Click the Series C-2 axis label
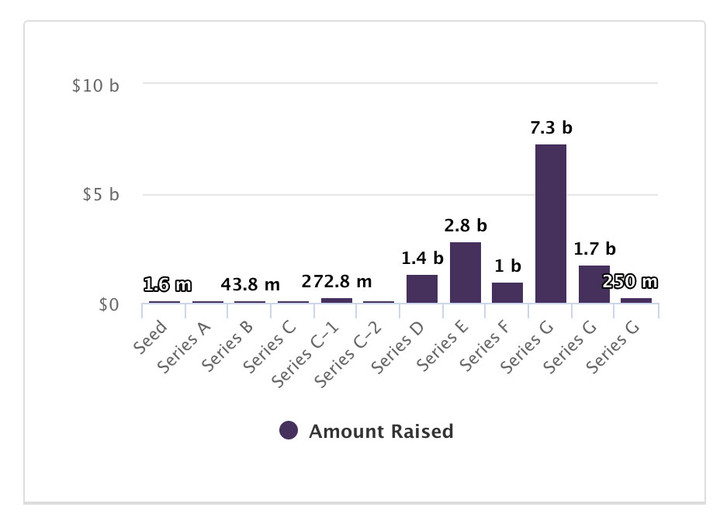The image size is (720, 514). pyautogui.click(x=348, y=354)
